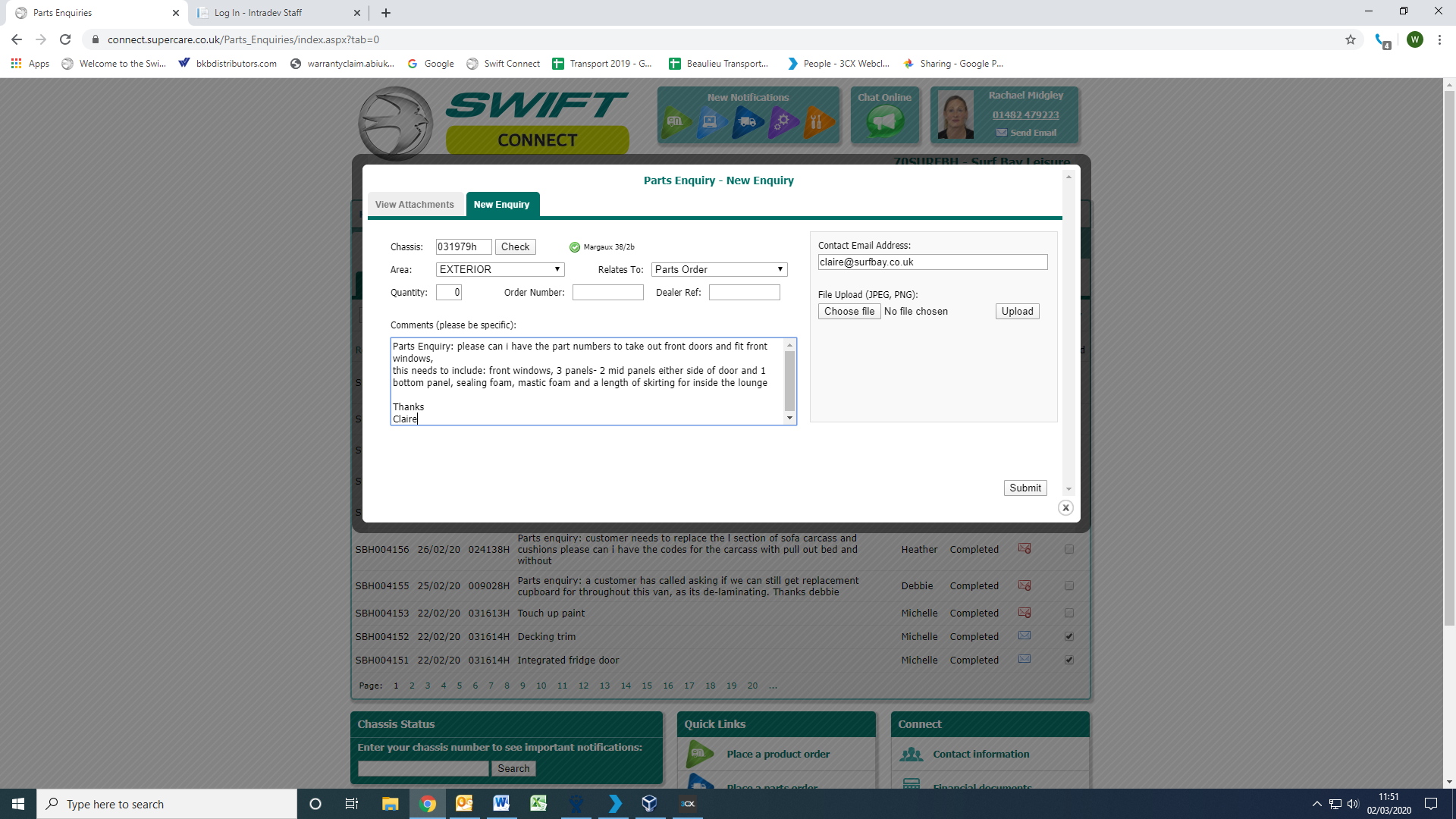Viewport: 1456px width, 819px height.
Task: Open the Area dropdown
Action: (x=500, y=269)
